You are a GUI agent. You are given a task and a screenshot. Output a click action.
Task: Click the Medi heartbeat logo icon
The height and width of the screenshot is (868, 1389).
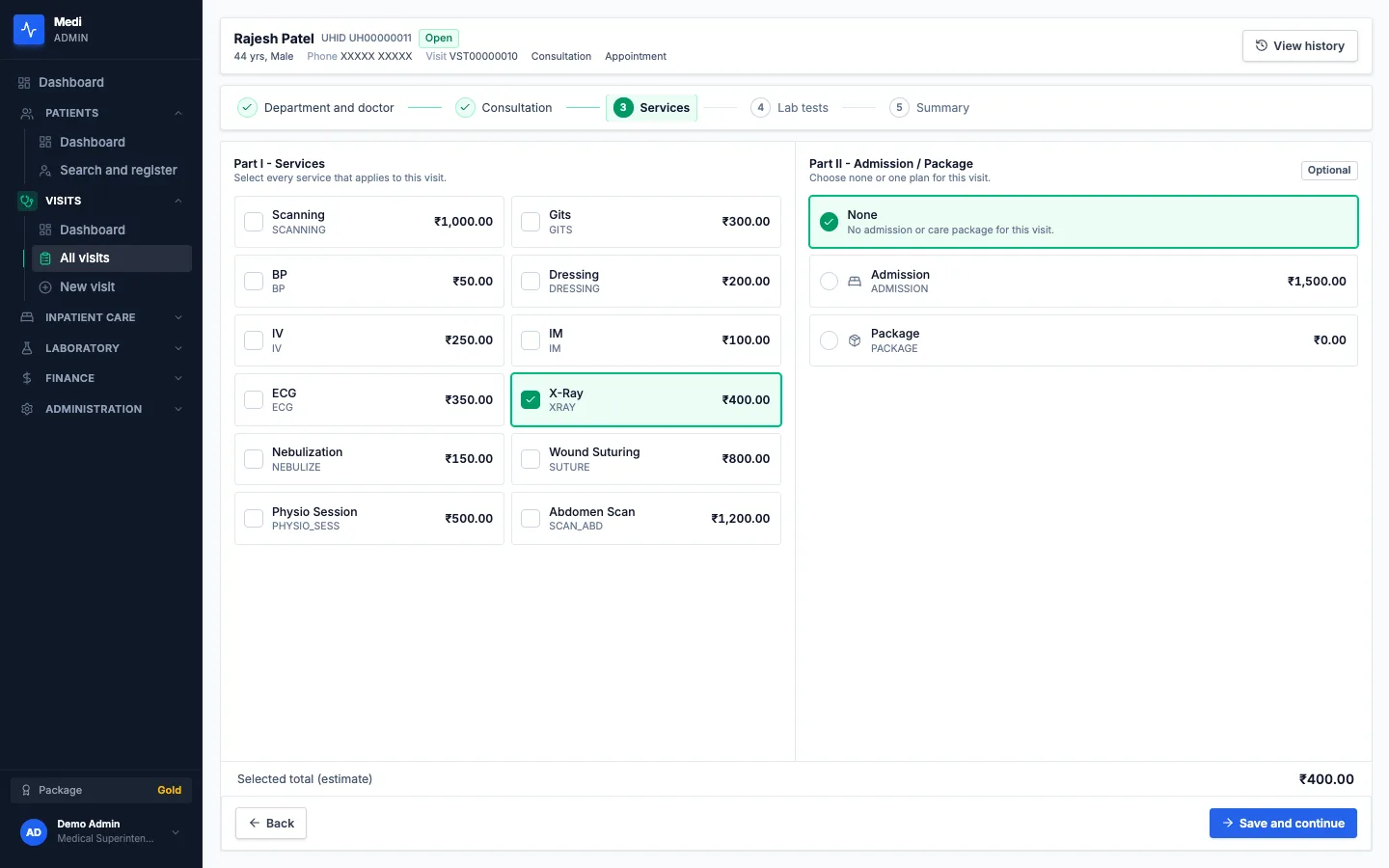[x=29, y=30]
